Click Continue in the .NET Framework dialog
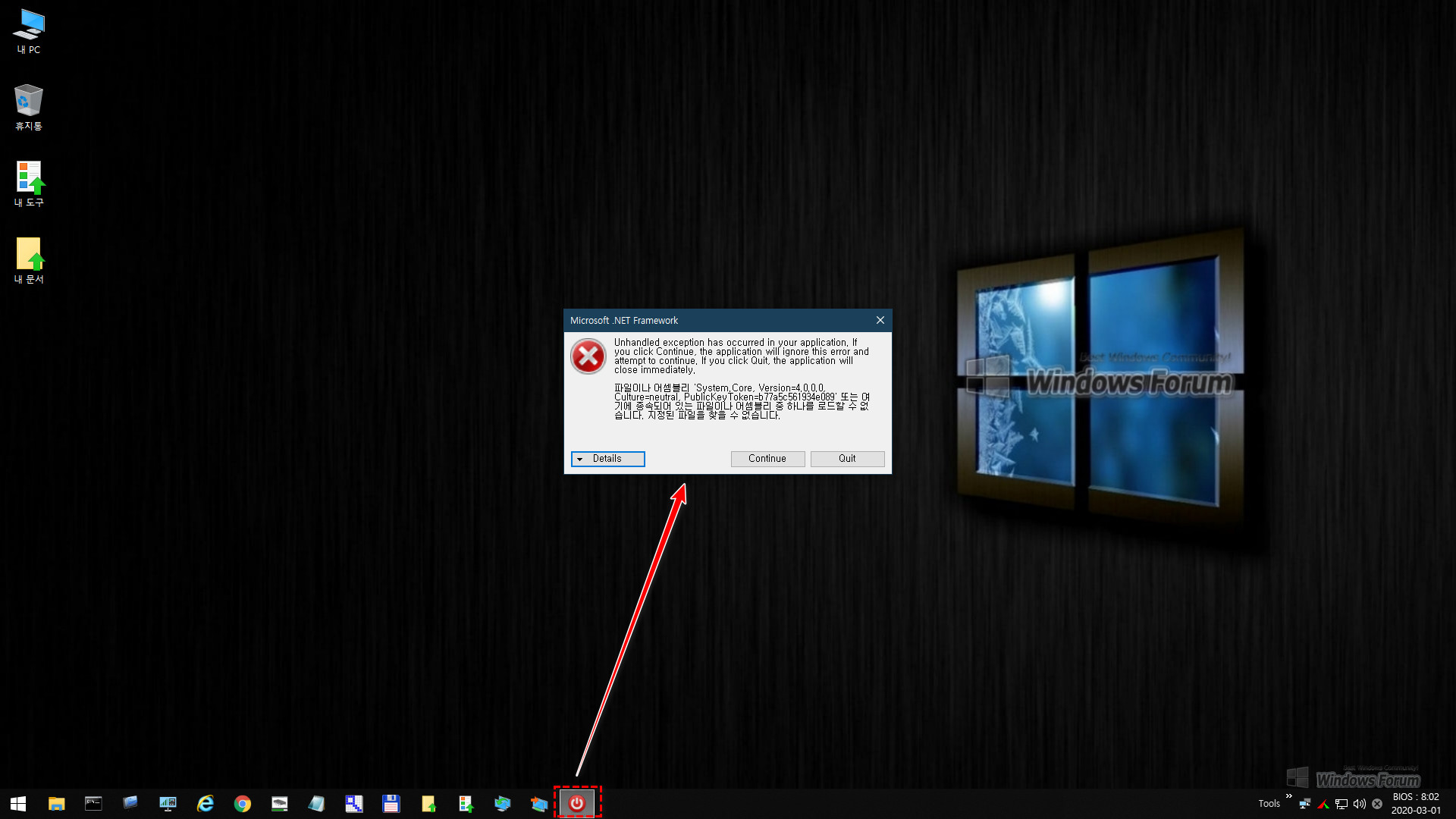 pyautogui.click(x=767, y=459)
